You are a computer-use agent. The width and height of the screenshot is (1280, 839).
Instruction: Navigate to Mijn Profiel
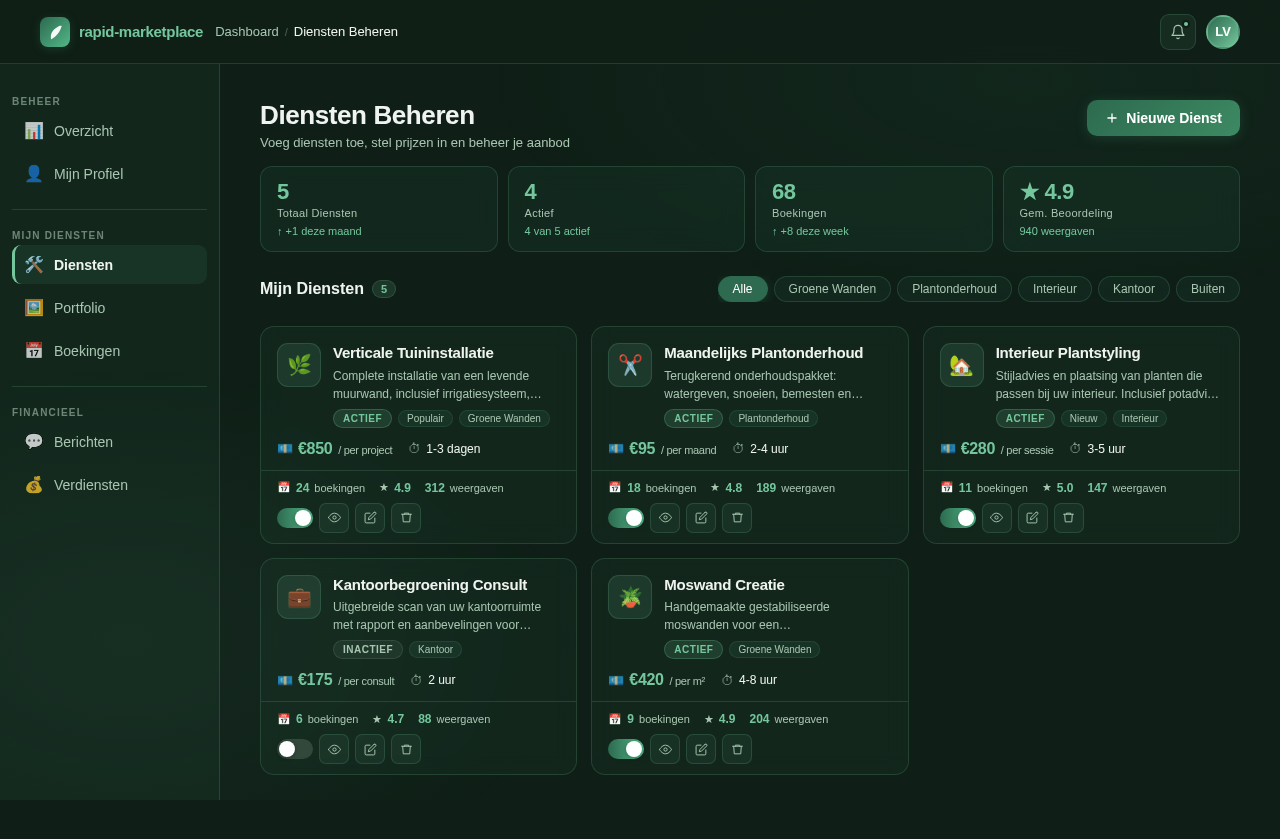click(x=88, y=174)
